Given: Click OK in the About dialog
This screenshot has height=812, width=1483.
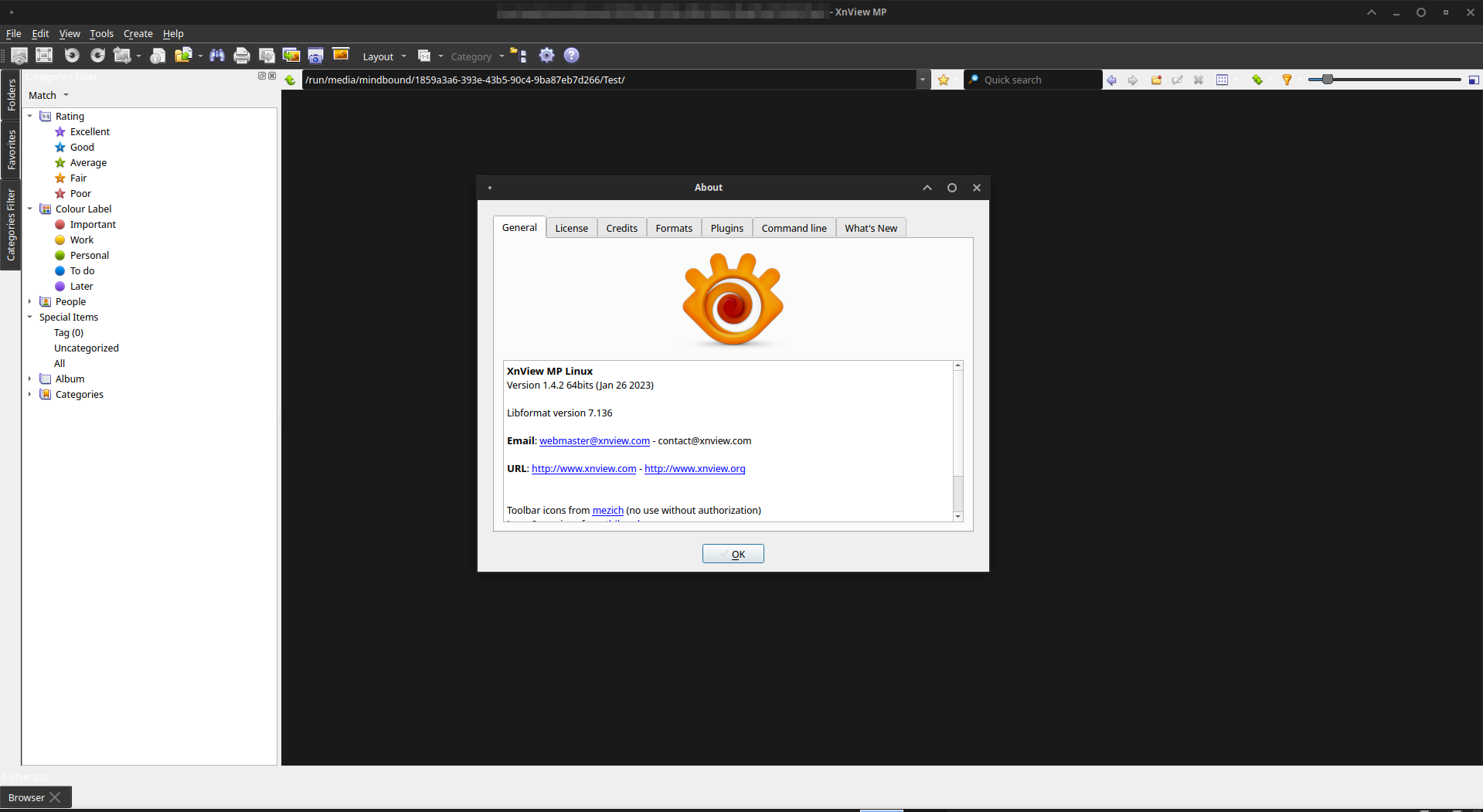Looking at the screenshot, I should pyautogui.click(x=733, y=554).
